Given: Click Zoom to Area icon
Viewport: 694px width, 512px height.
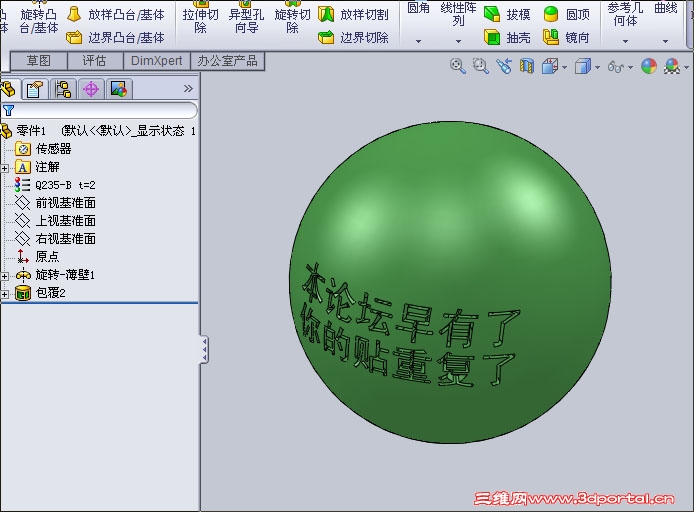Looking at the screenshot, I should [x=481, y=66].
